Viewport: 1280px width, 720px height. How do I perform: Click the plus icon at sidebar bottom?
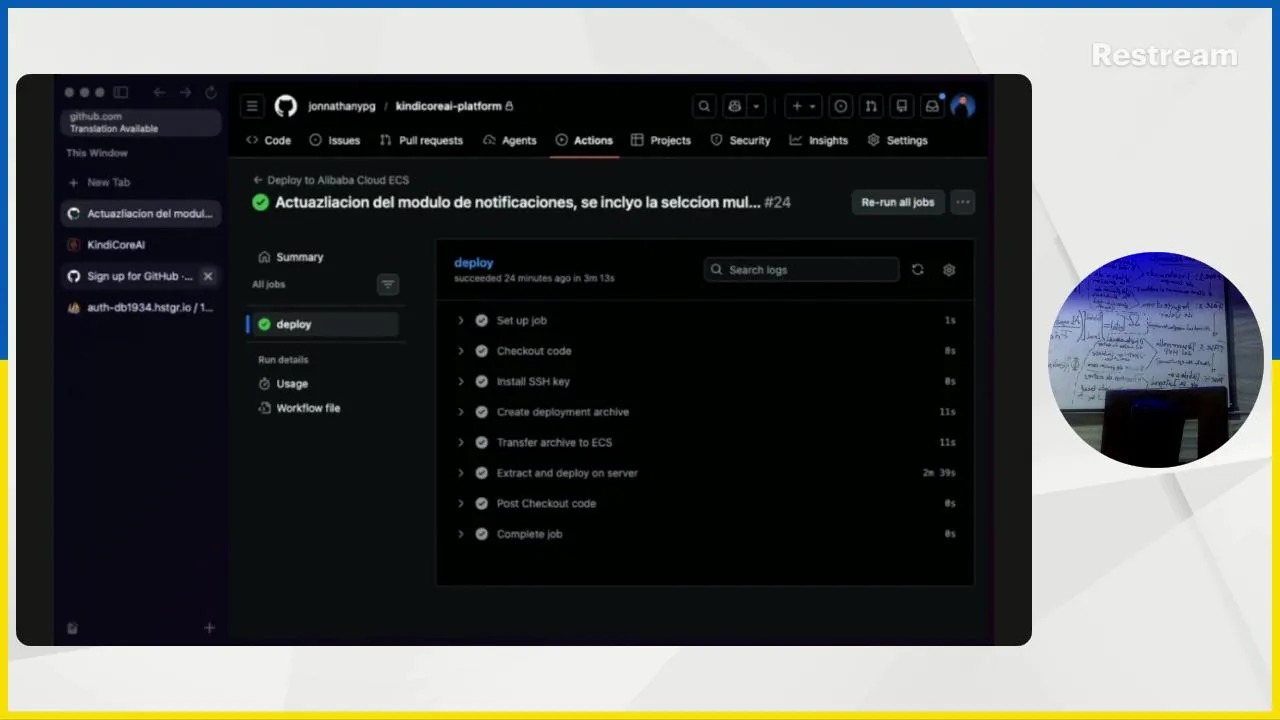tap(210, 628)
